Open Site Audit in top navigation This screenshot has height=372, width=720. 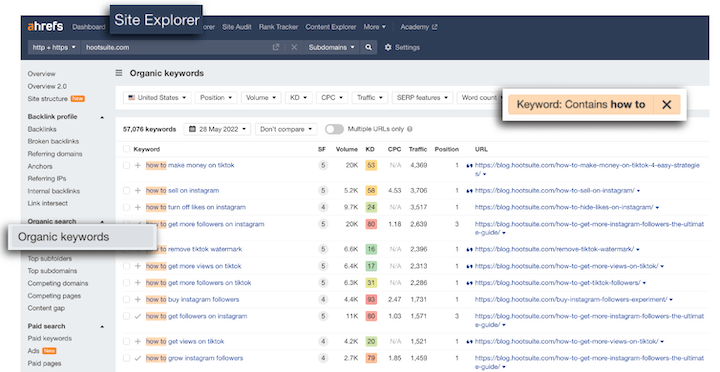pos(236,27)
